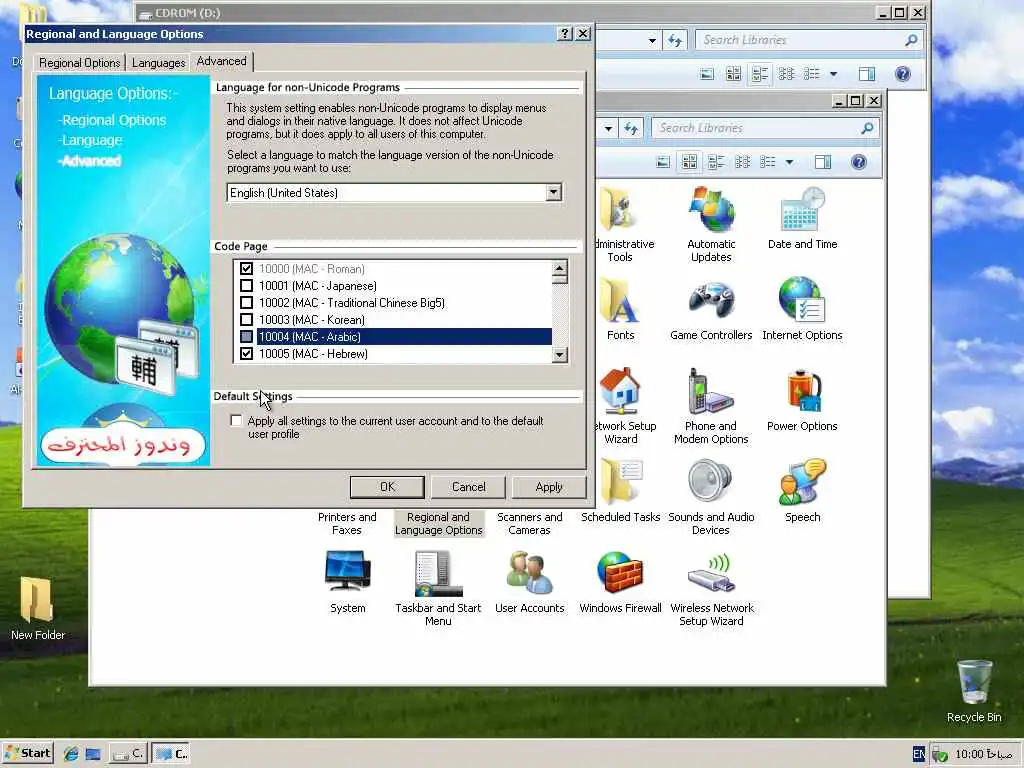Open the Start menu
Screen dimensions: 1024x768
pos(27,753)
